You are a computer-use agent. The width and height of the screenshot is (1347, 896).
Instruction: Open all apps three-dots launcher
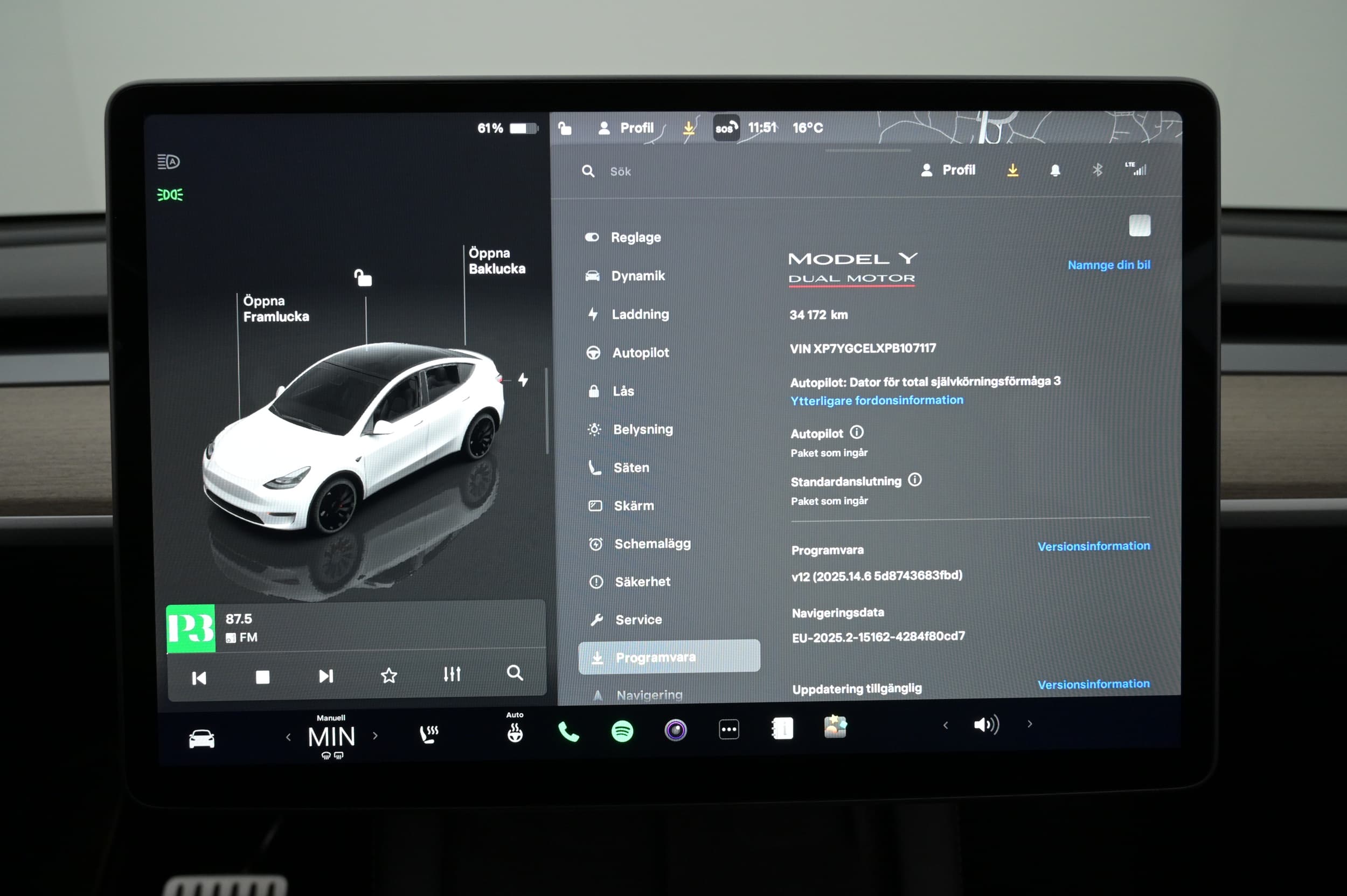coord(728,729)
